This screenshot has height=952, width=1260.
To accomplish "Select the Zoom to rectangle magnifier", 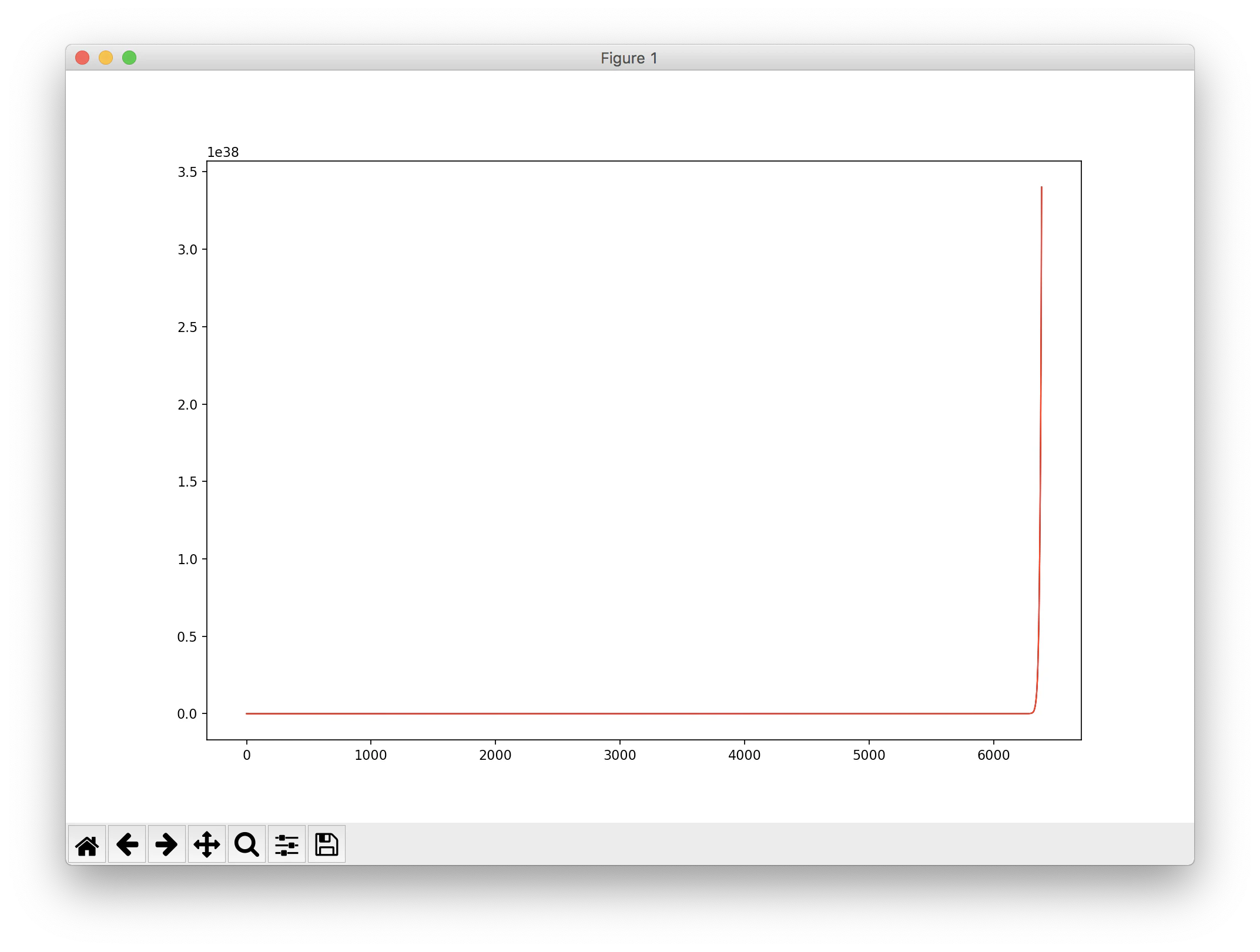I will (247, 844).
